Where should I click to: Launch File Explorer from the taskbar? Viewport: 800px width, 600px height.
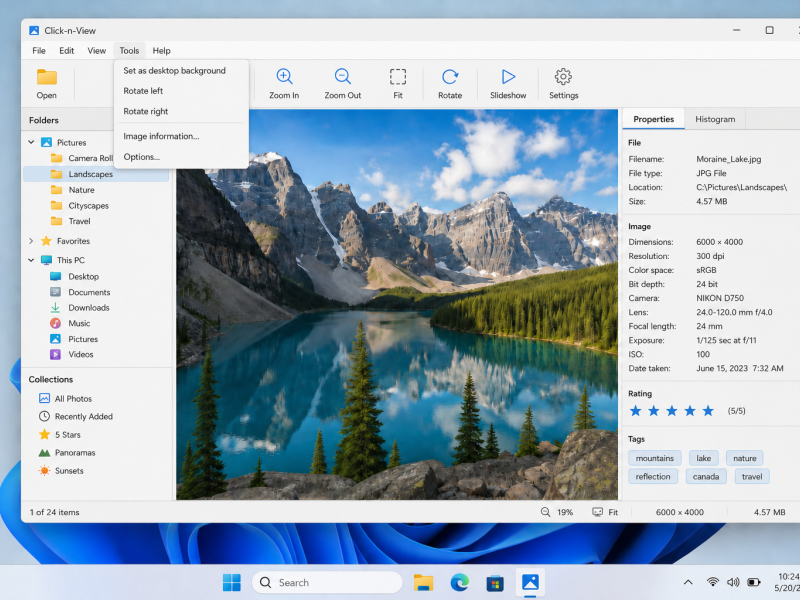click(x=423, y=582)
